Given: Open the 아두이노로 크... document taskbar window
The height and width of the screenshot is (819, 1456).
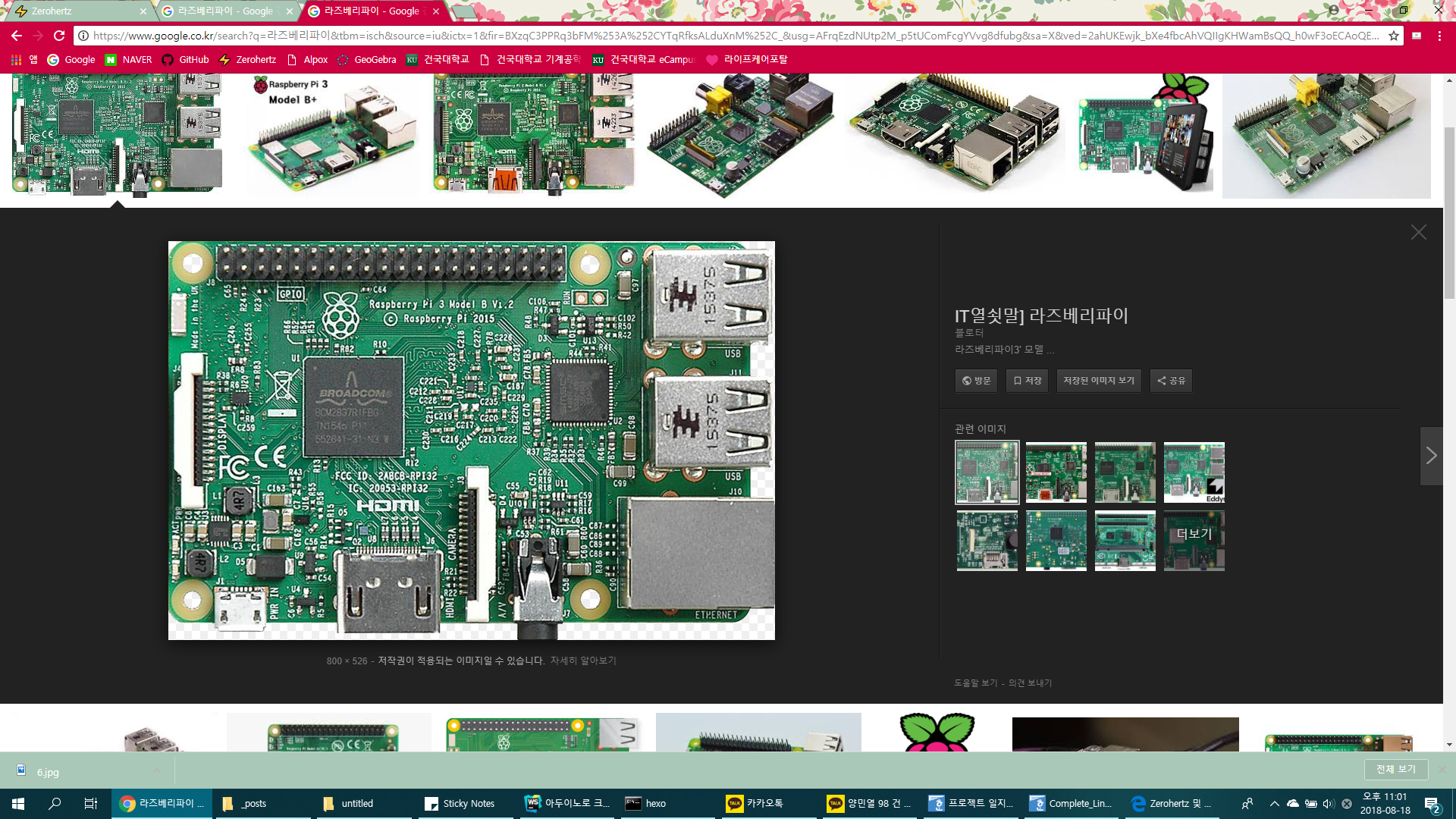Looking at the screenshot, I should (x=567, y=803).
